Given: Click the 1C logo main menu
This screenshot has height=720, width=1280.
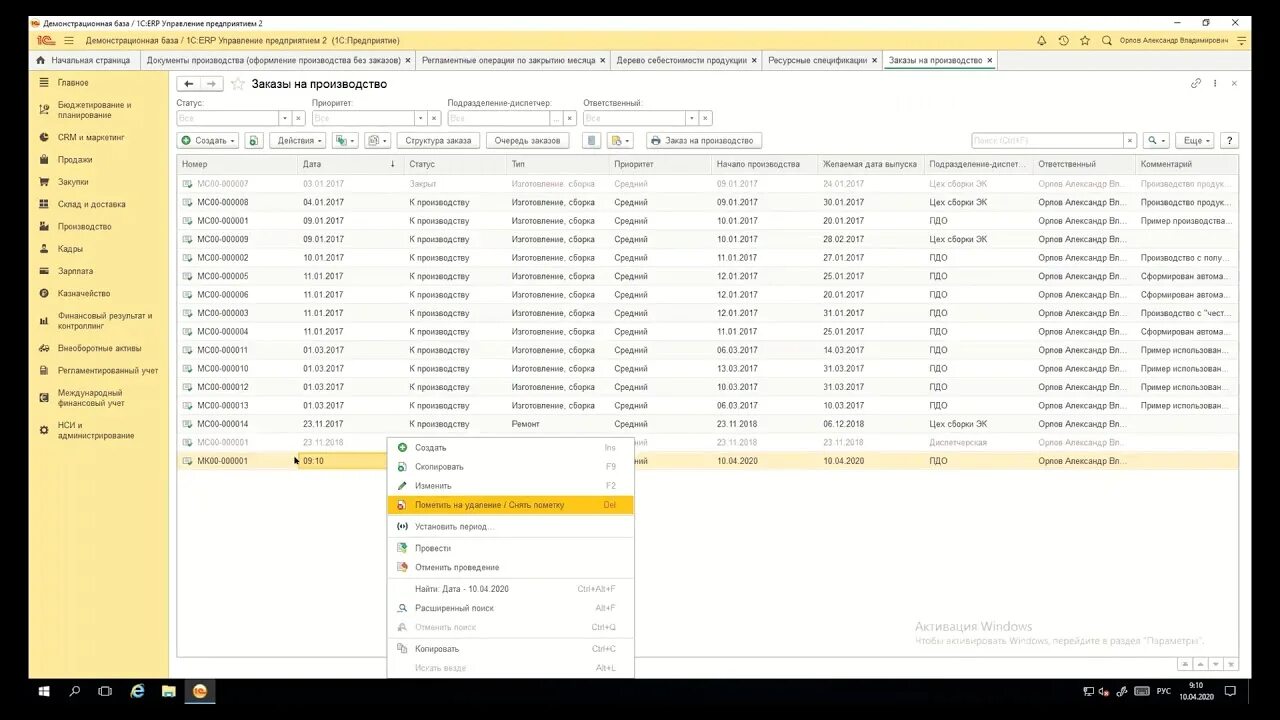Looking at the screenshot, I should (x=46, y=40).
